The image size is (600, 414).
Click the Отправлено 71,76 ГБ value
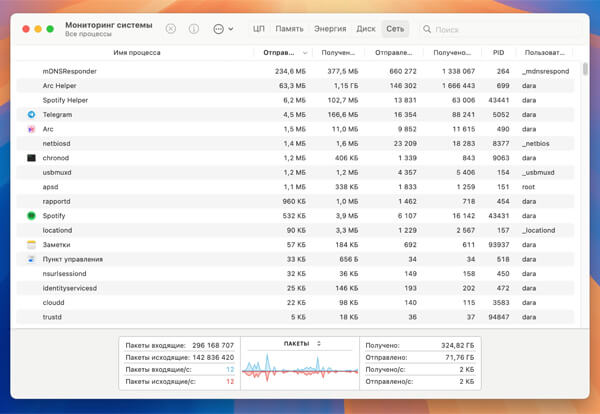(460, 357)
